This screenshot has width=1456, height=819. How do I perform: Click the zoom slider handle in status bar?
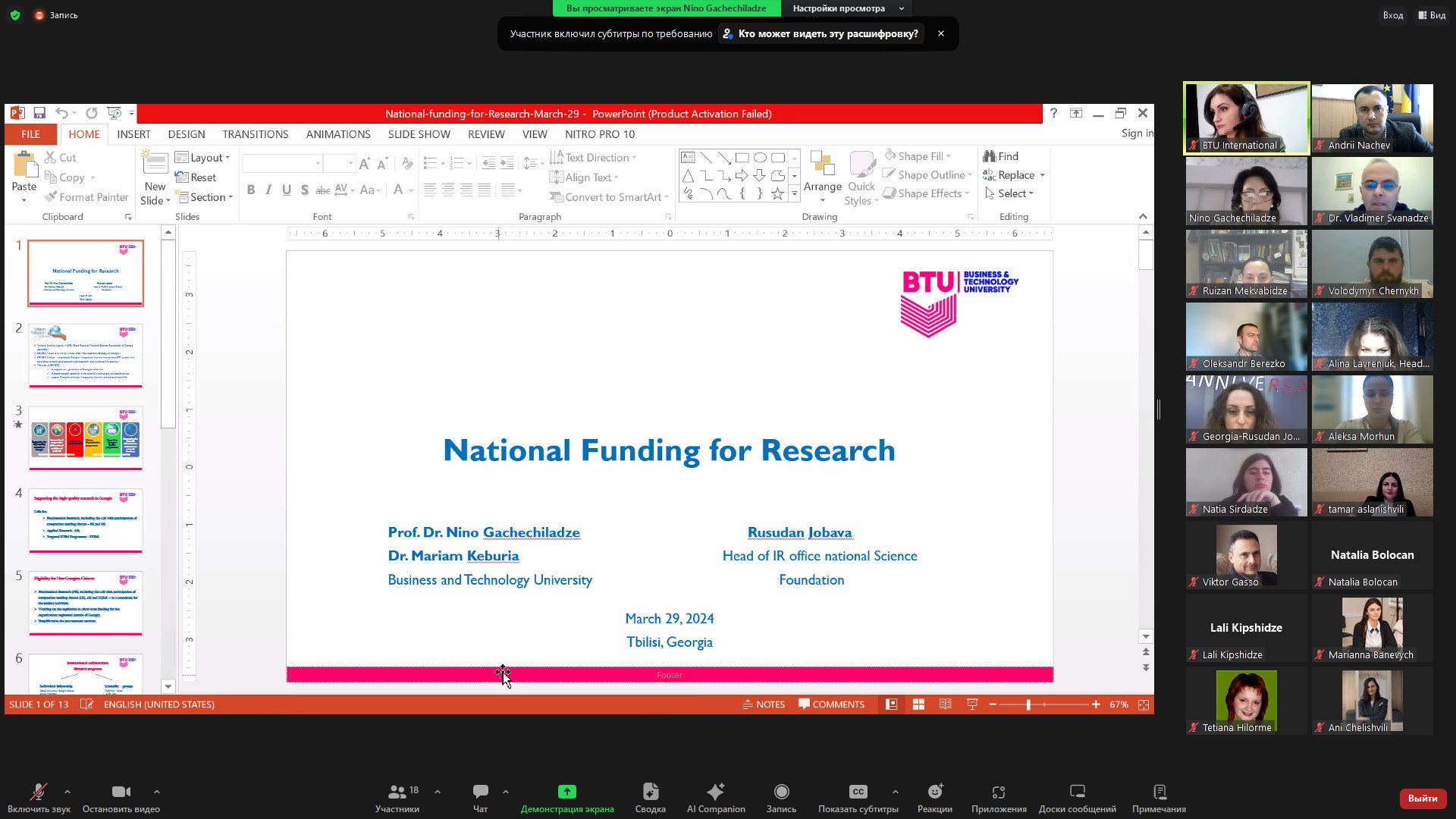(x=1028, y=704)
